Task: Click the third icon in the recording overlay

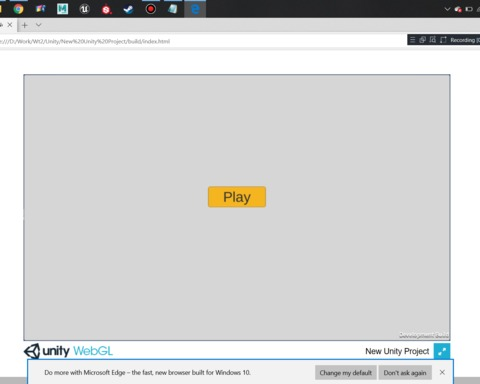Action: point(433,40)
